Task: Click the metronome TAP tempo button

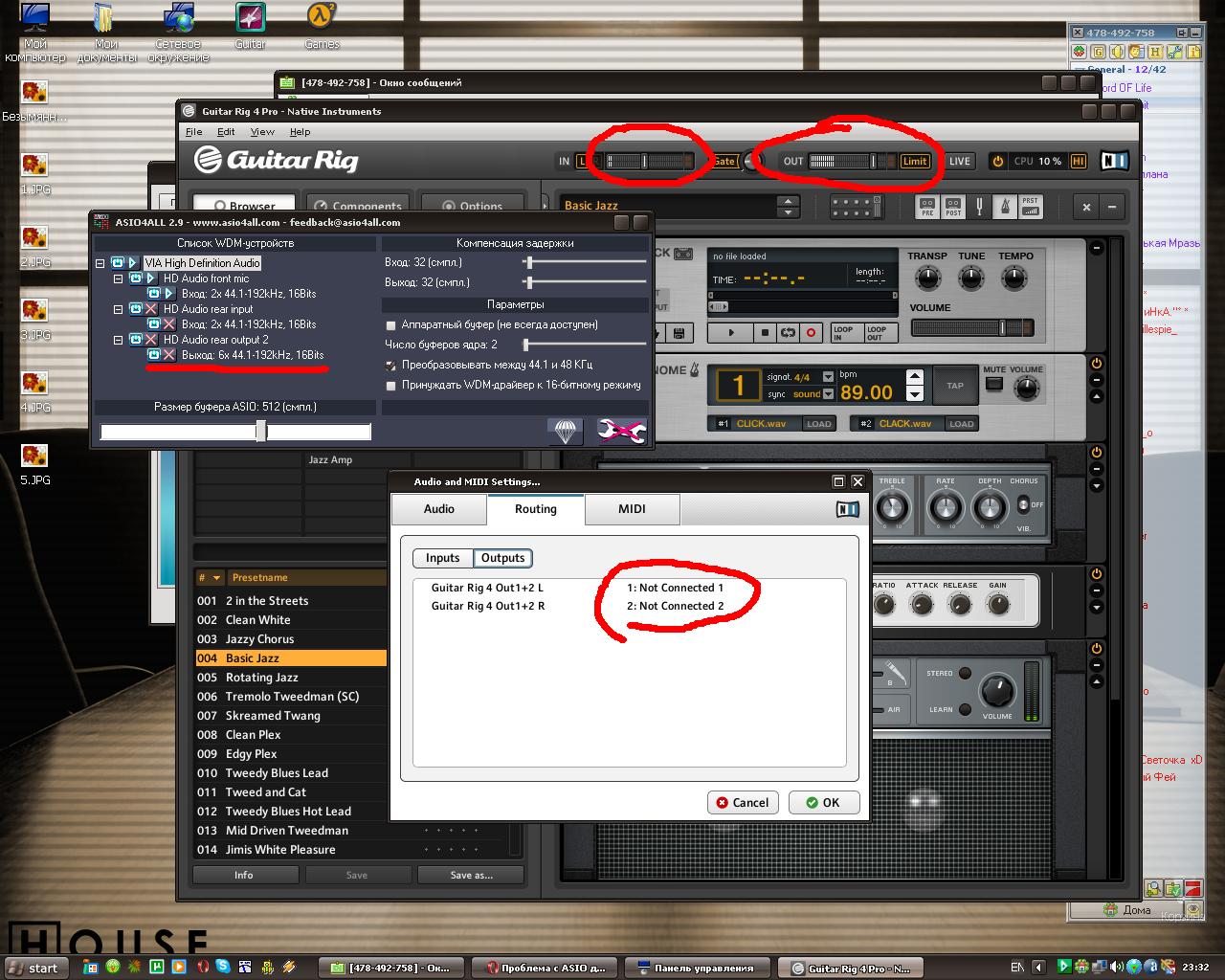Action: [x=954, y=386]
